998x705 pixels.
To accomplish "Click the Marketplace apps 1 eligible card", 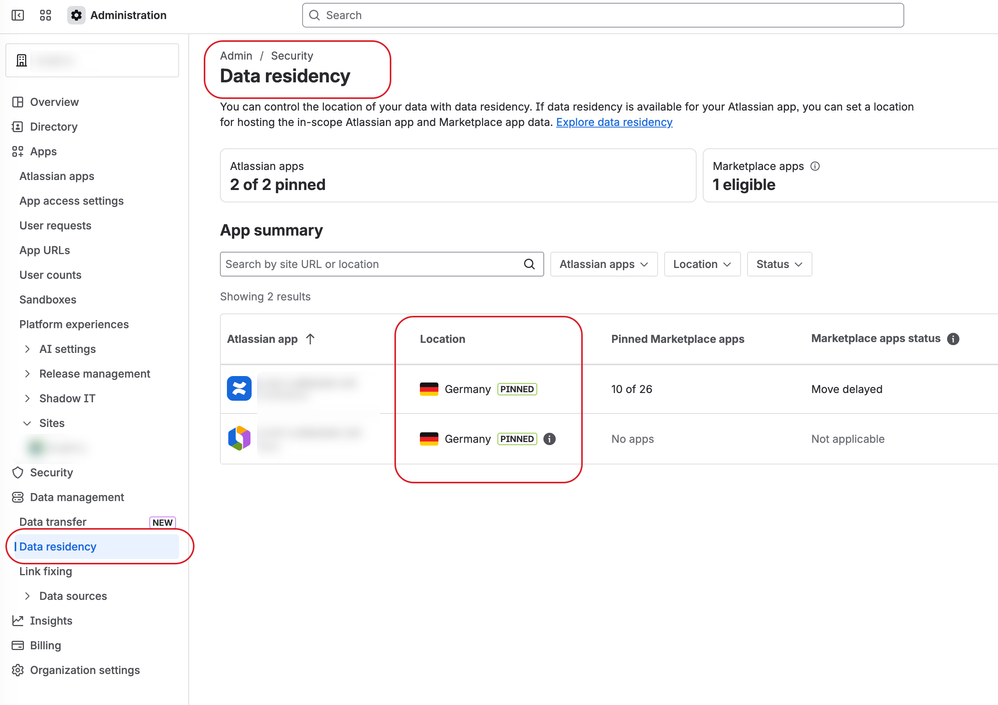I will [x=850, y=176].
